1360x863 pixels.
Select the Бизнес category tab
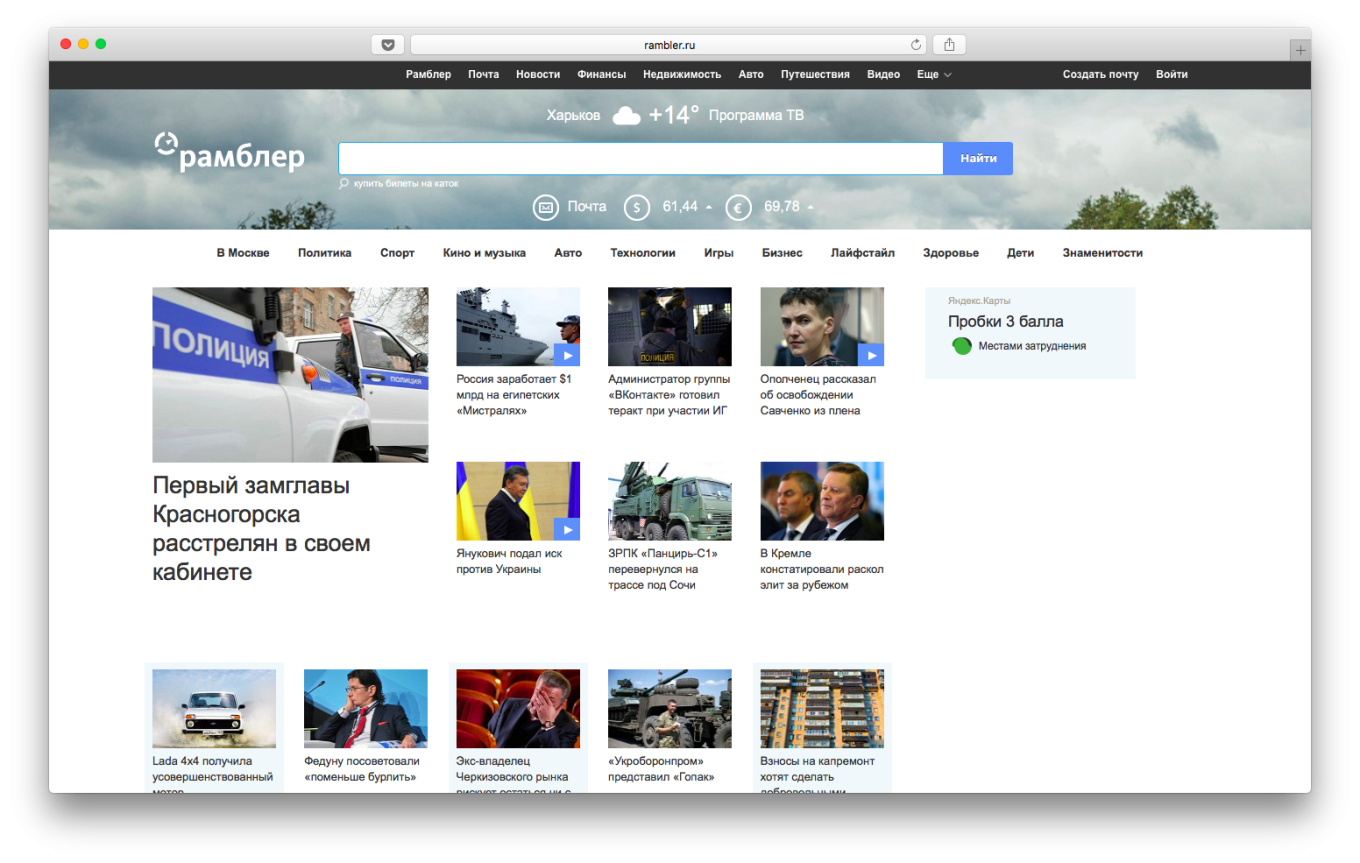[x=782, y=253]
